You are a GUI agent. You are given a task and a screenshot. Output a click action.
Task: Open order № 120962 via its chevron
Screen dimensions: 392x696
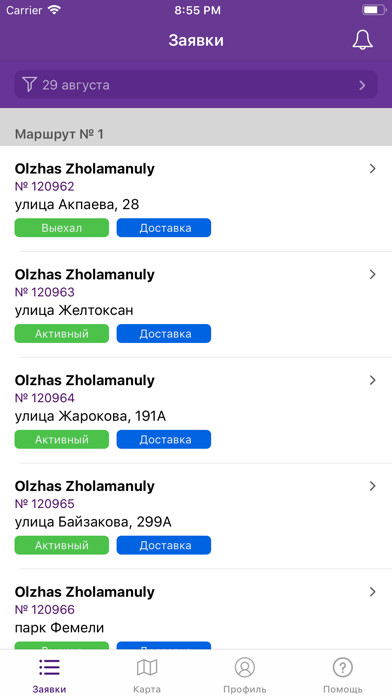[x=372, y=169]
